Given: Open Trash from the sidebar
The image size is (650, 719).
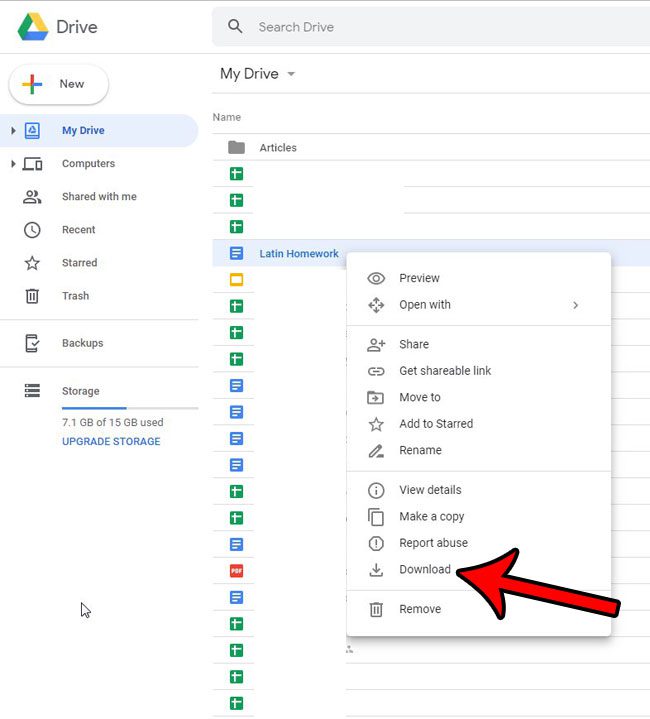Looking at the screenshot, I should coord(75,296).
